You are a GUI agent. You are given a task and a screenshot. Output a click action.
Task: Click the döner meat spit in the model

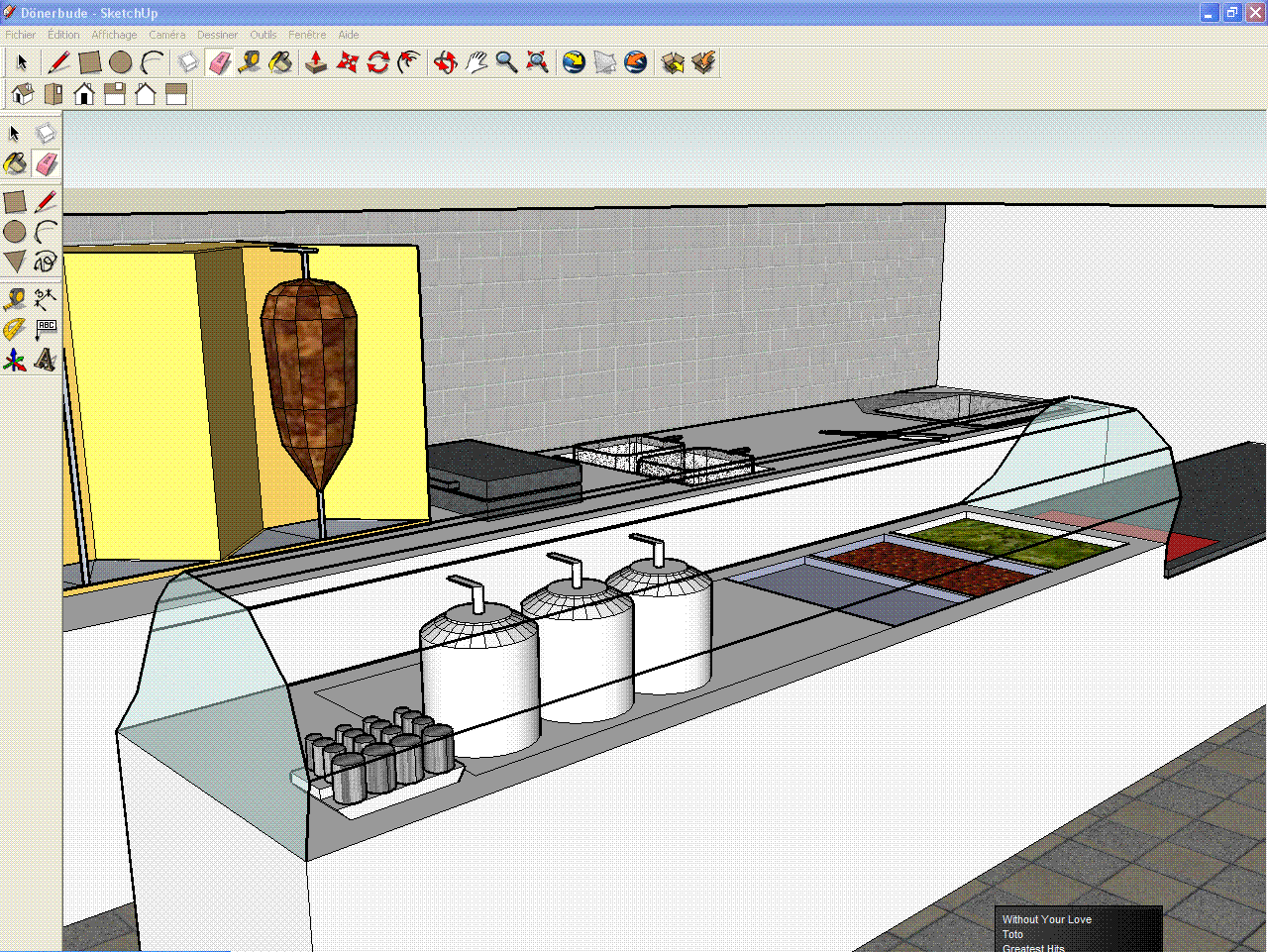coord(309,376)
